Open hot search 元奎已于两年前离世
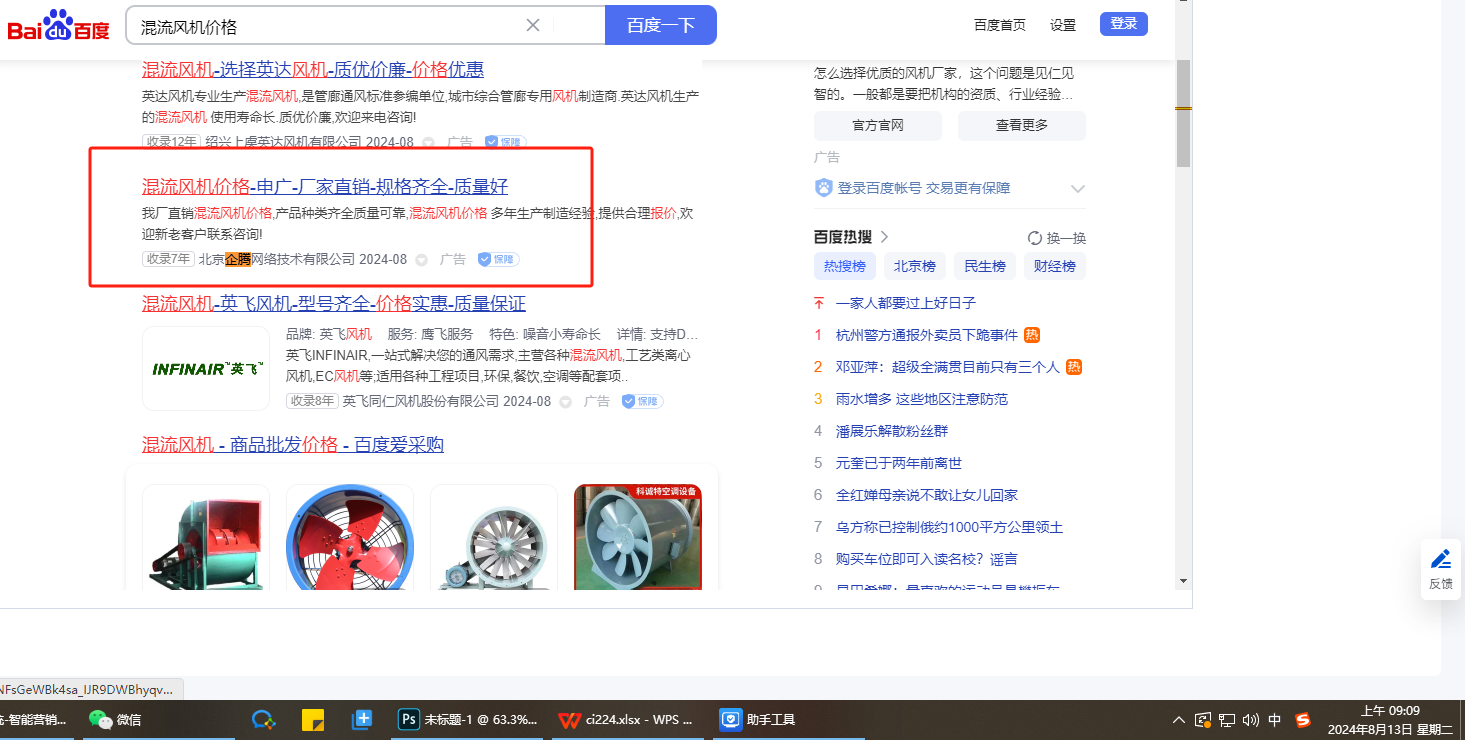This screenshot has width=1465, height=740. [899, 463]
